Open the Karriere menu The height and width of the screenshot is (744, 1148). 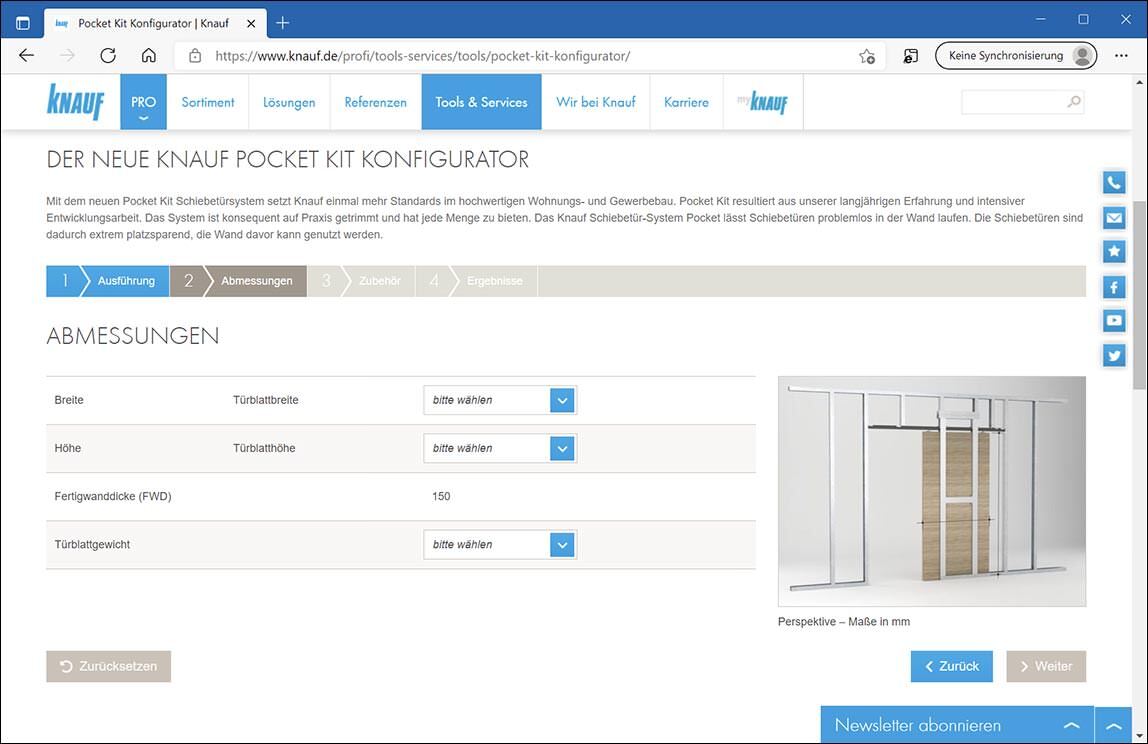click(x=686, y=102)
